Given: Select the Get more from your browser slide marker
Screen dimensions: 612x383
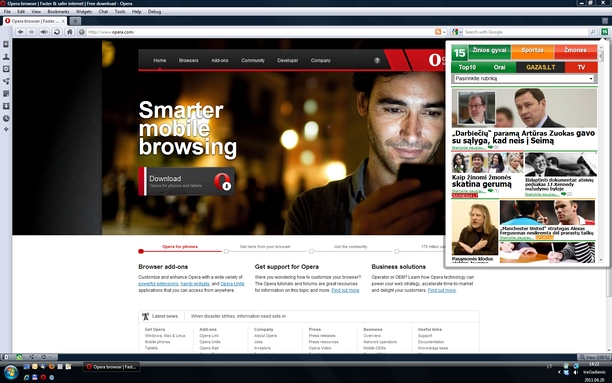Looking at the screenshot, I should 226,251.
